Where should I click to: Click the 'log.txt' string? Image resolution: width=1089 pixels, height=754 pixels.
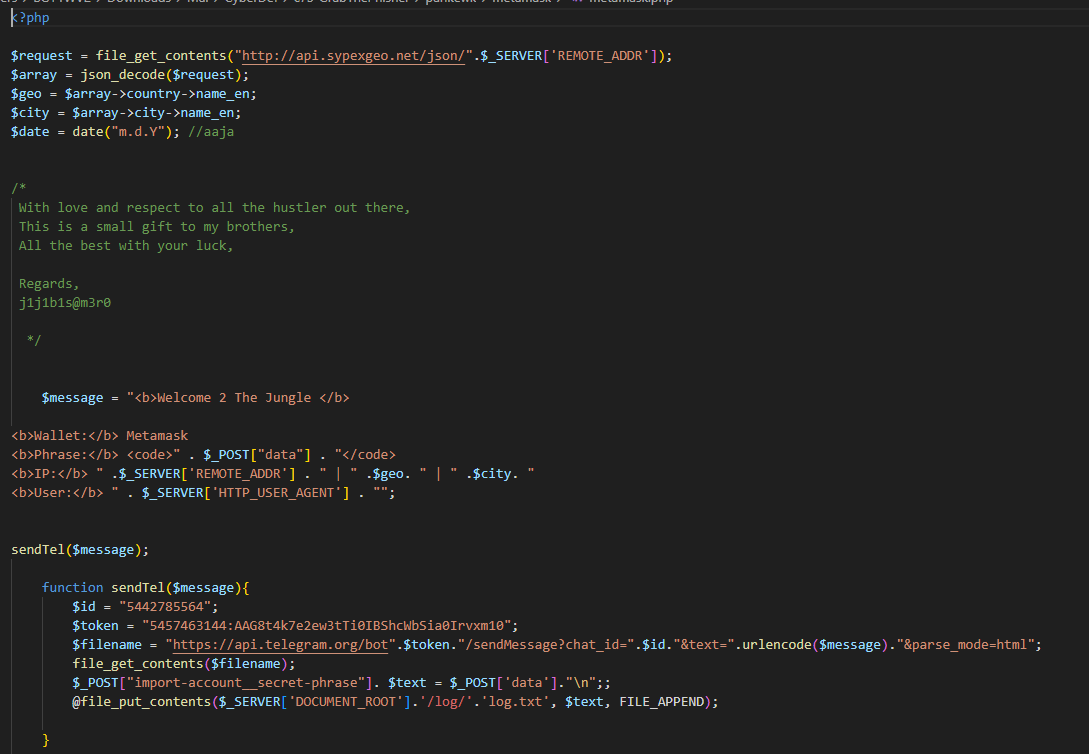(x=515, y=702)
